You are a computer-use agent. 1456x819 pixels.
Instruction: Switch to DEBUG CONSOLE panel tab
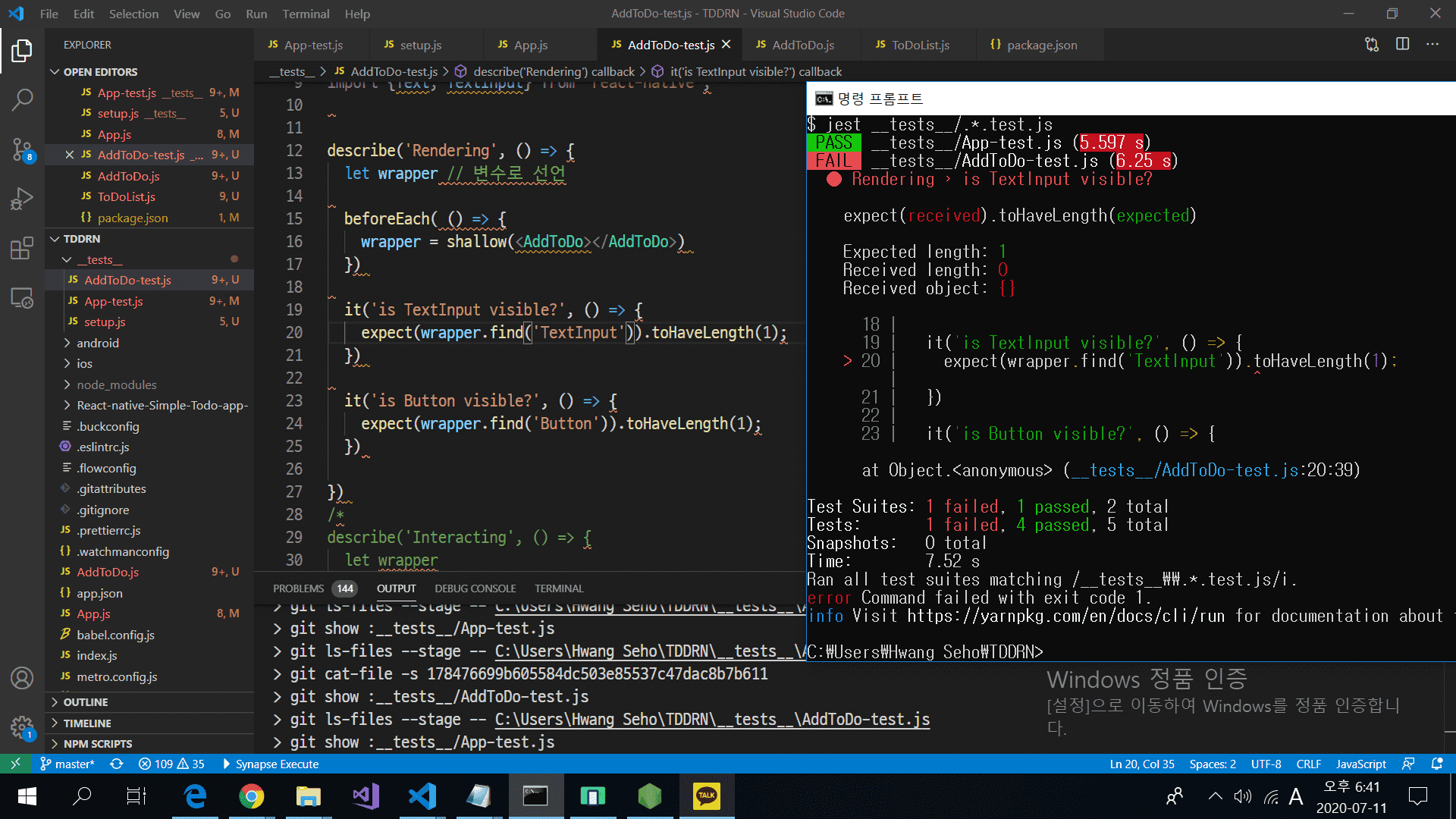475,588
